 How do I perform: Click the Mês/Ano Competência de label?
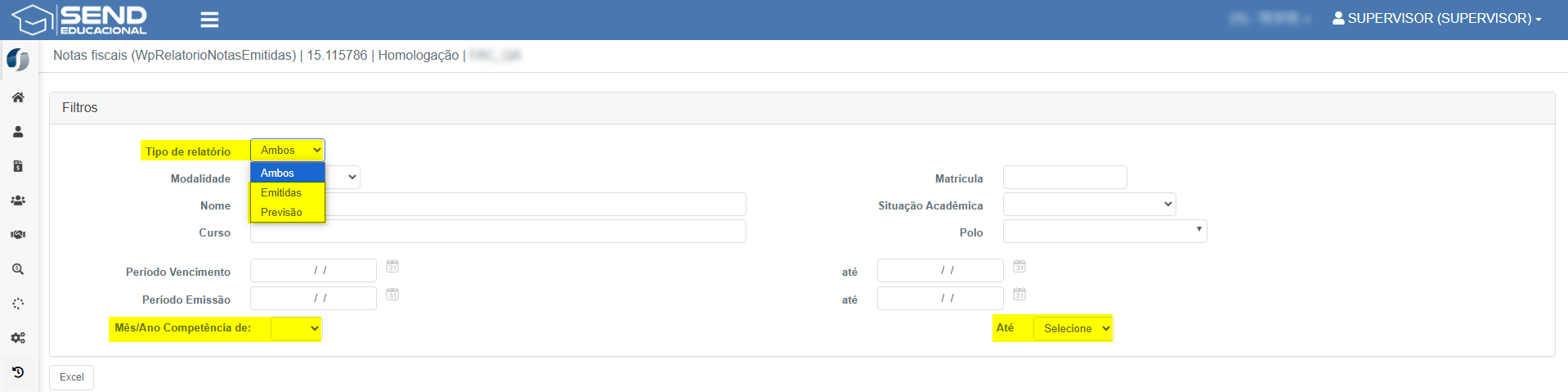click(183, 327)
